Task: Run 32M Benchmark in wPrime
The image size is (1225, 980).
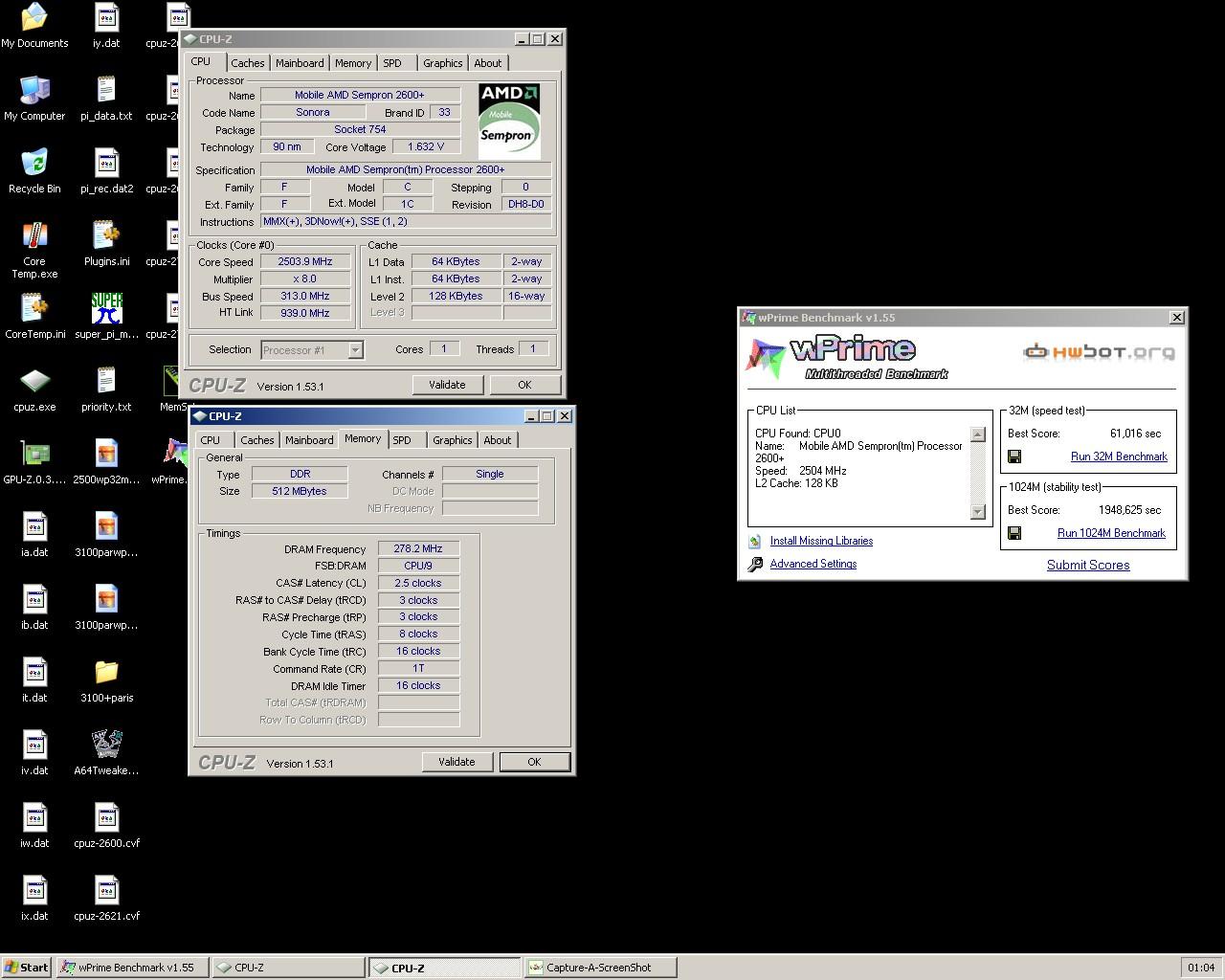Action: coord(1119,457)
